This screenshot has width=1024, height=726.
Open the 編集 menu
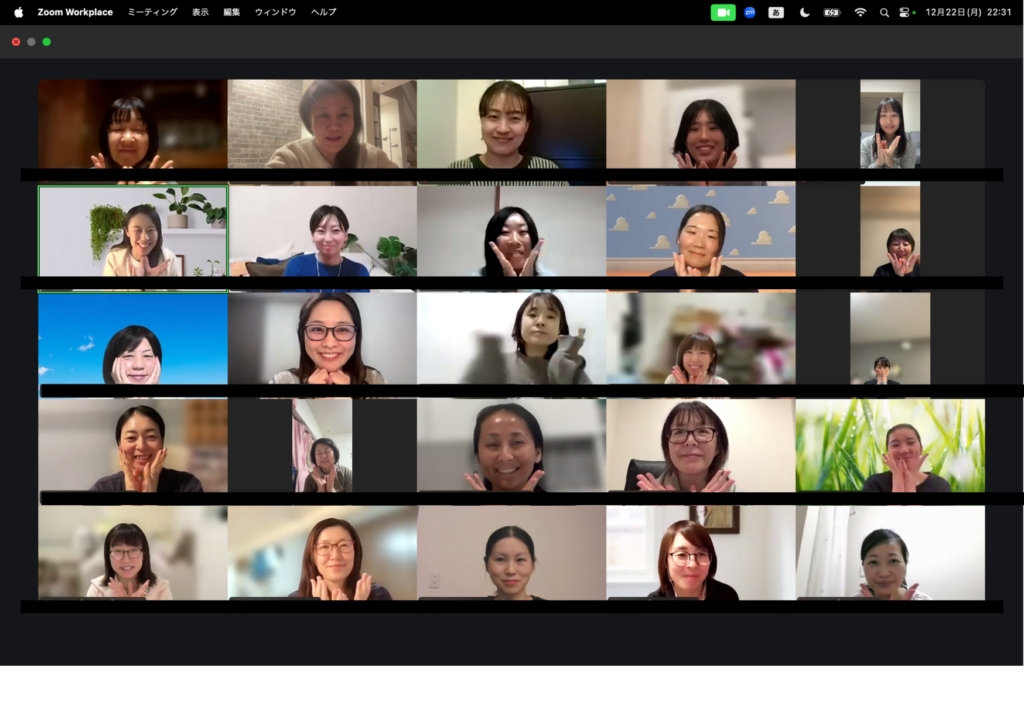[231, 12]
